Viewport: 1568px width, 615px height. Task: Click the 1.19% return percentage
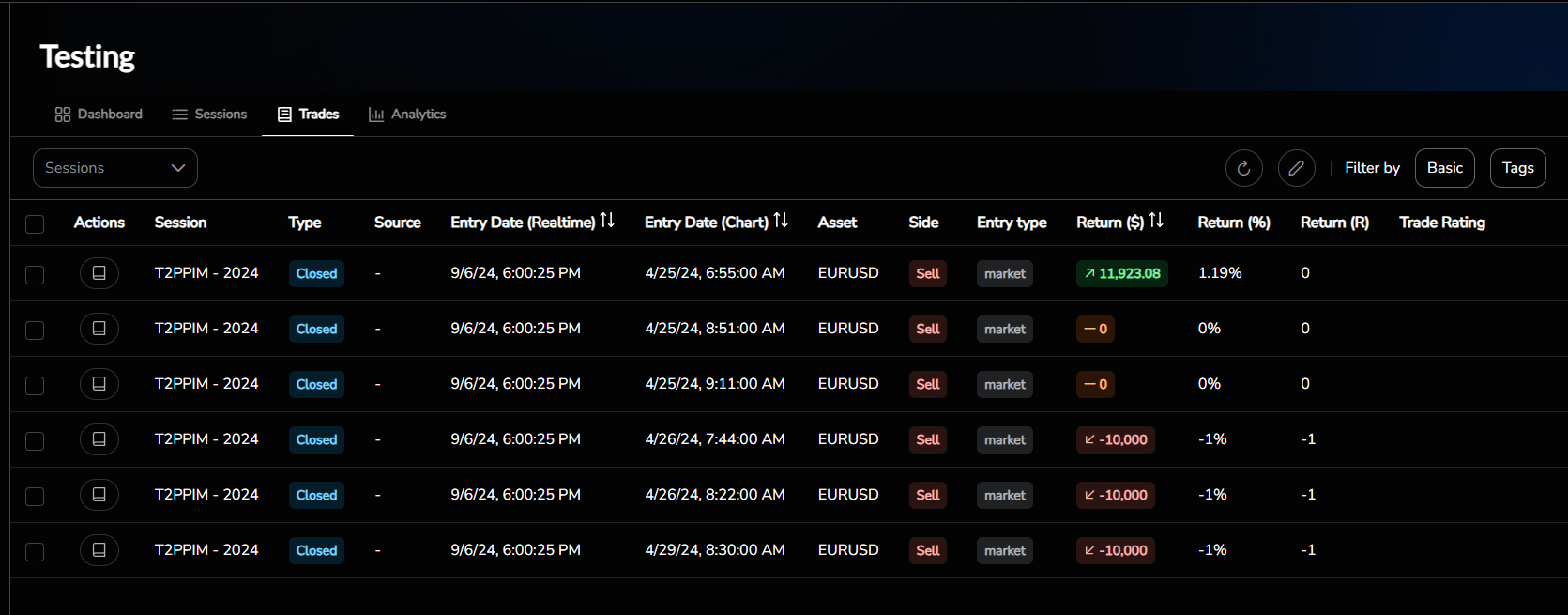pyautogui.click(x=1220, y=273)
